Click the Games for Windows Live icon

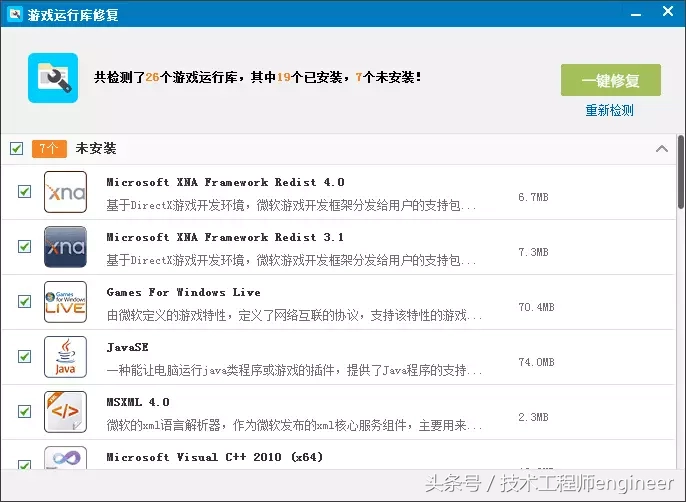click(x=66, y=302)
